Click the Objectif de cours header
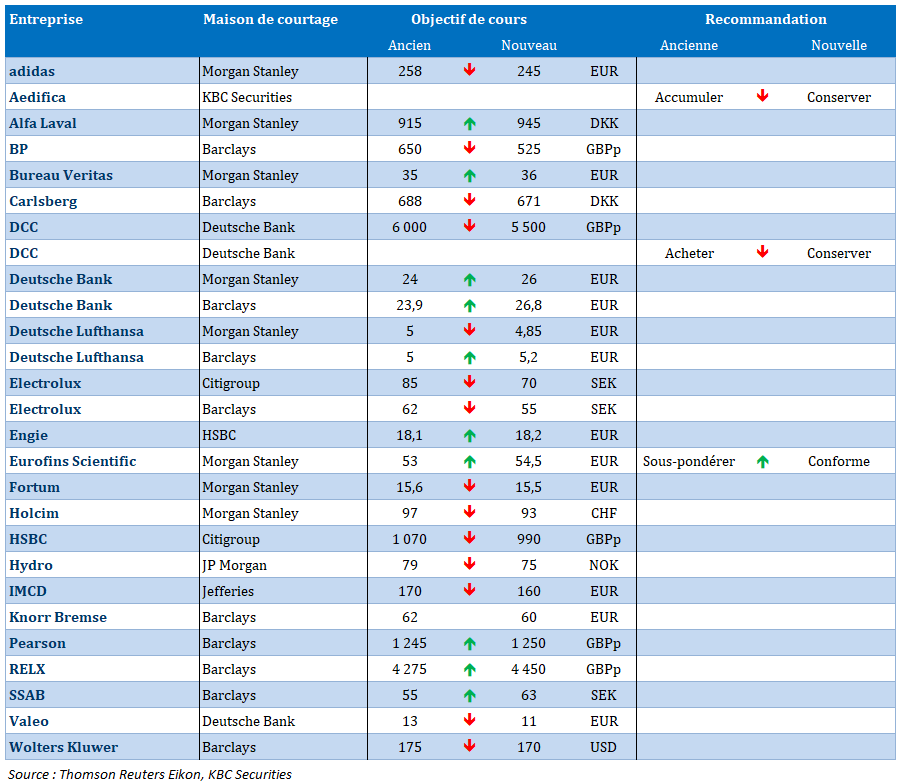900x782 pixels. pos(468,20)
